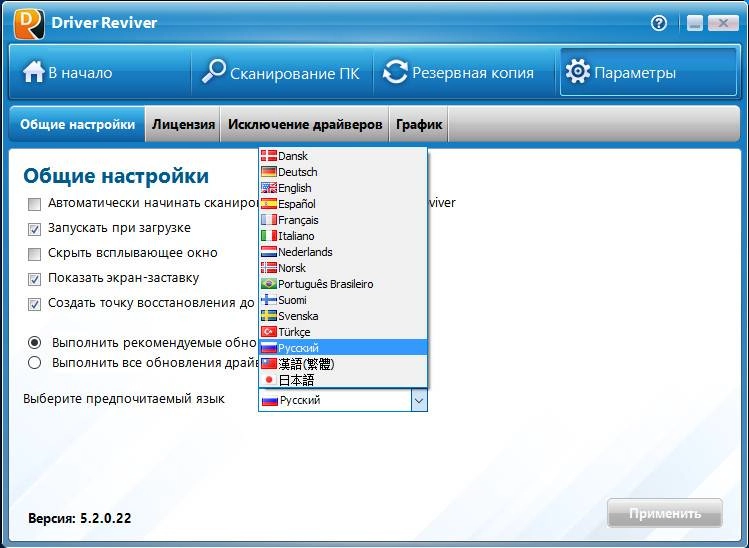Click the Swedish flag icon
The image size is (749, 548).
pos(269,315)
